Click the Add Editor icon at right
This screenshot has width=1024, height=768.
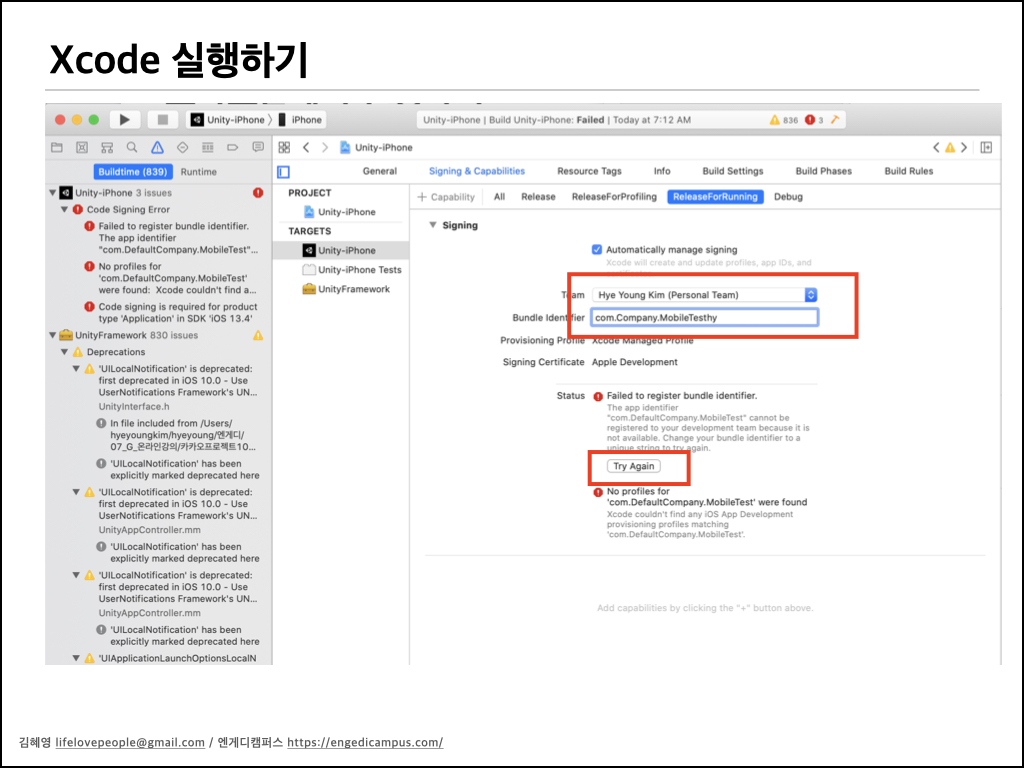click(986, 148)
